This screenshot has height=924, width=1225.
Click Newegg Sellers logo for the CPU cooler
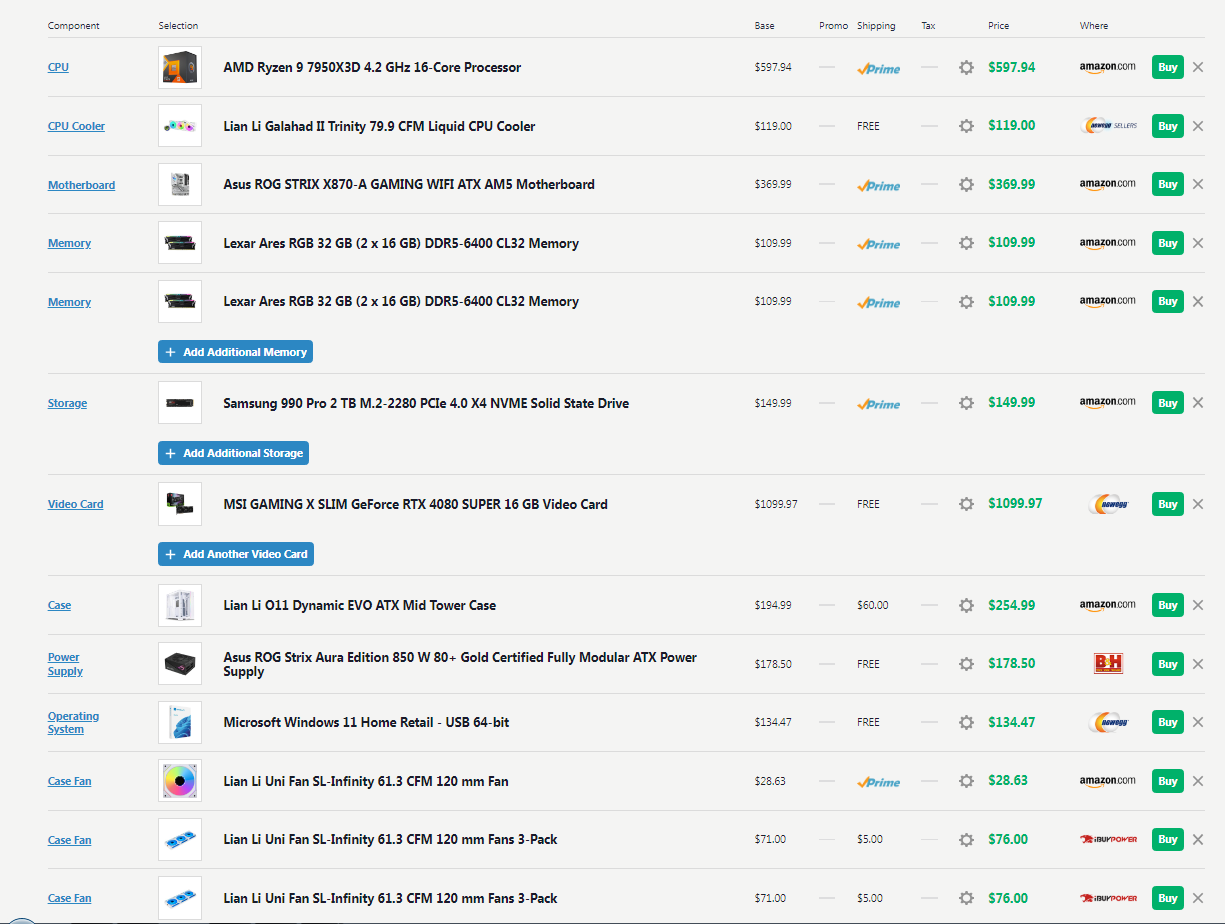point(1110,126)
